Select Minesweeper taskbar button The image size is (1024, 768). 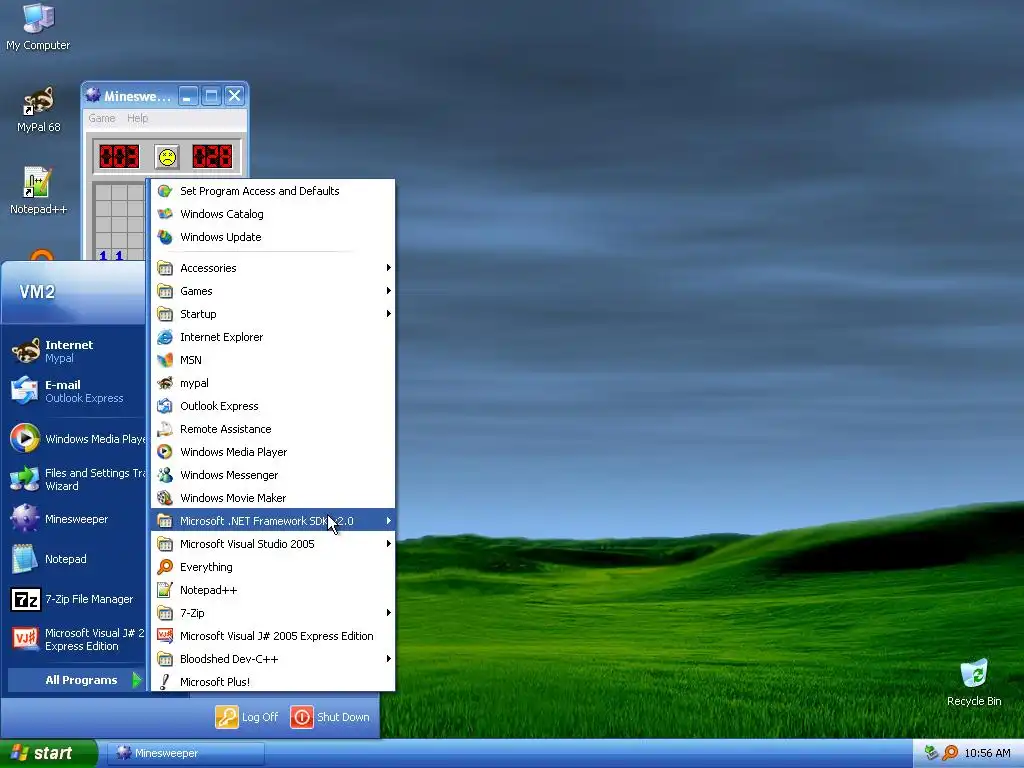click(x=186, y=753)
